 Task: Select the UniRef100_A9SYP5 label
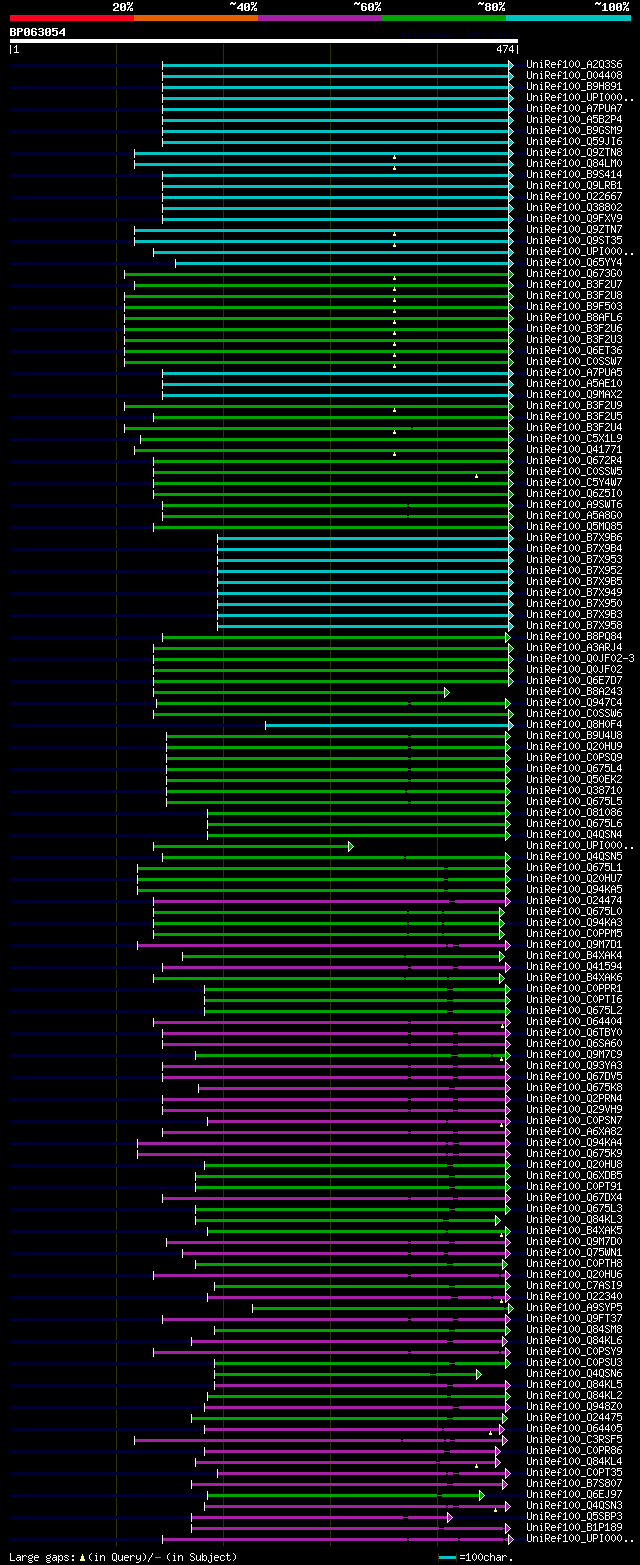576,1307
